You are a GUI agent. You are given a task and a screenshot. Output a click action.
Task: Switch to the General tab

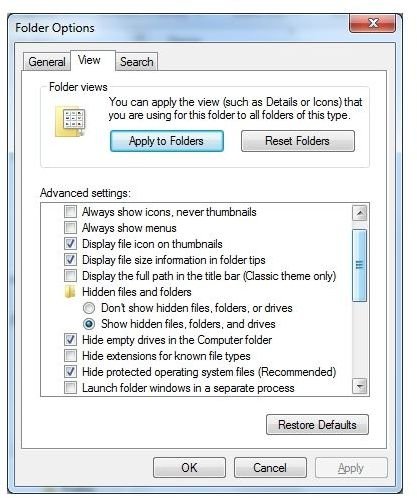47,62
